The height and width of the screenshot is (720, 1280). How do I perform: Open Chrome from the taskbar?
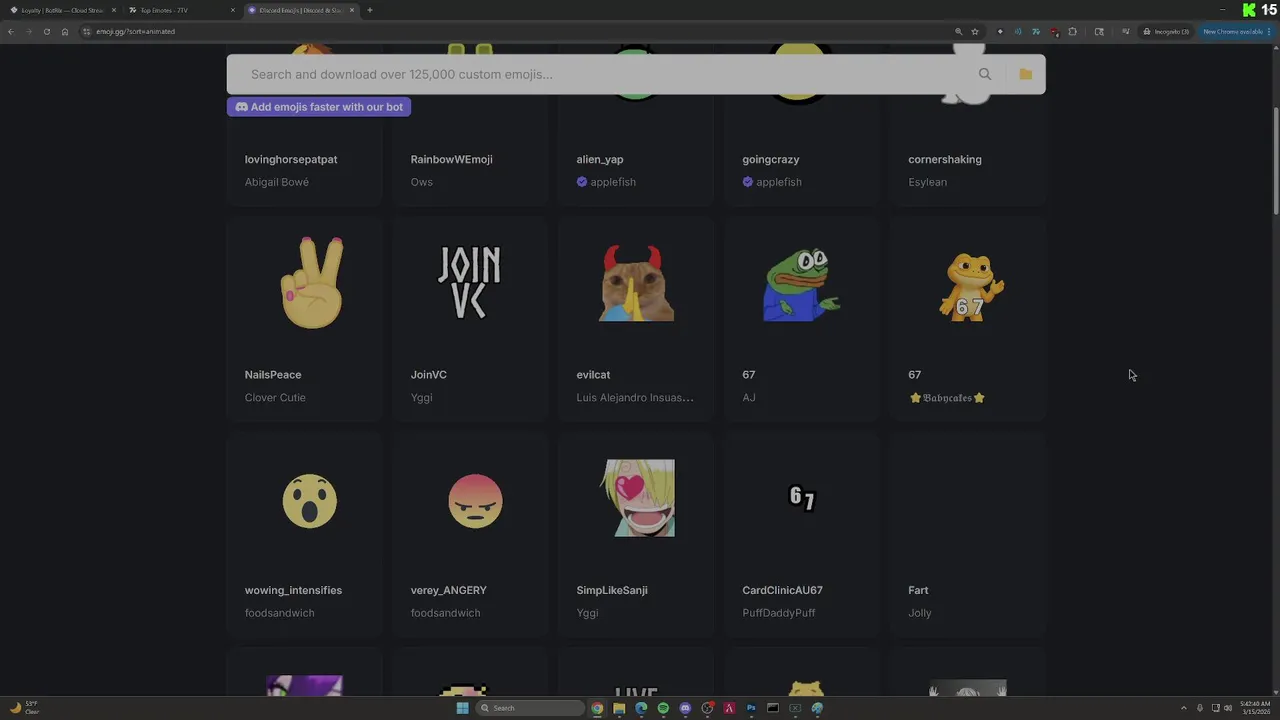(x=597, y=708)
